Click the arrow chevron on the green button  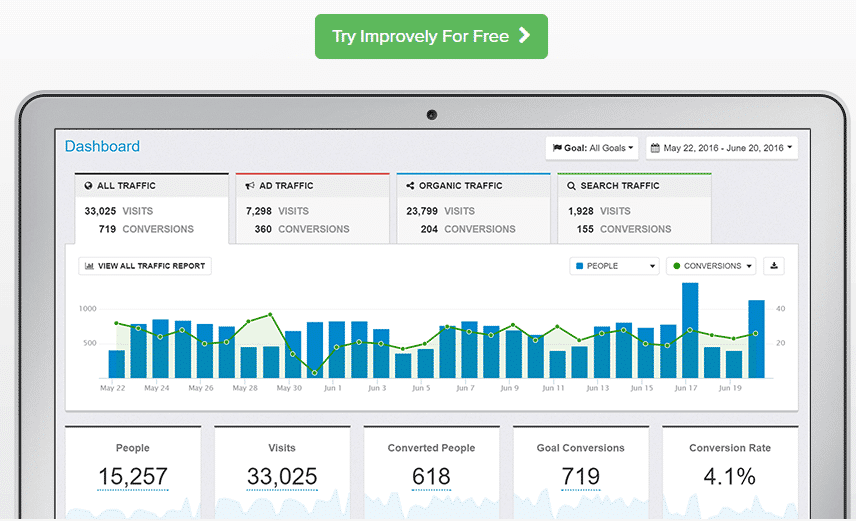(524, 35)
